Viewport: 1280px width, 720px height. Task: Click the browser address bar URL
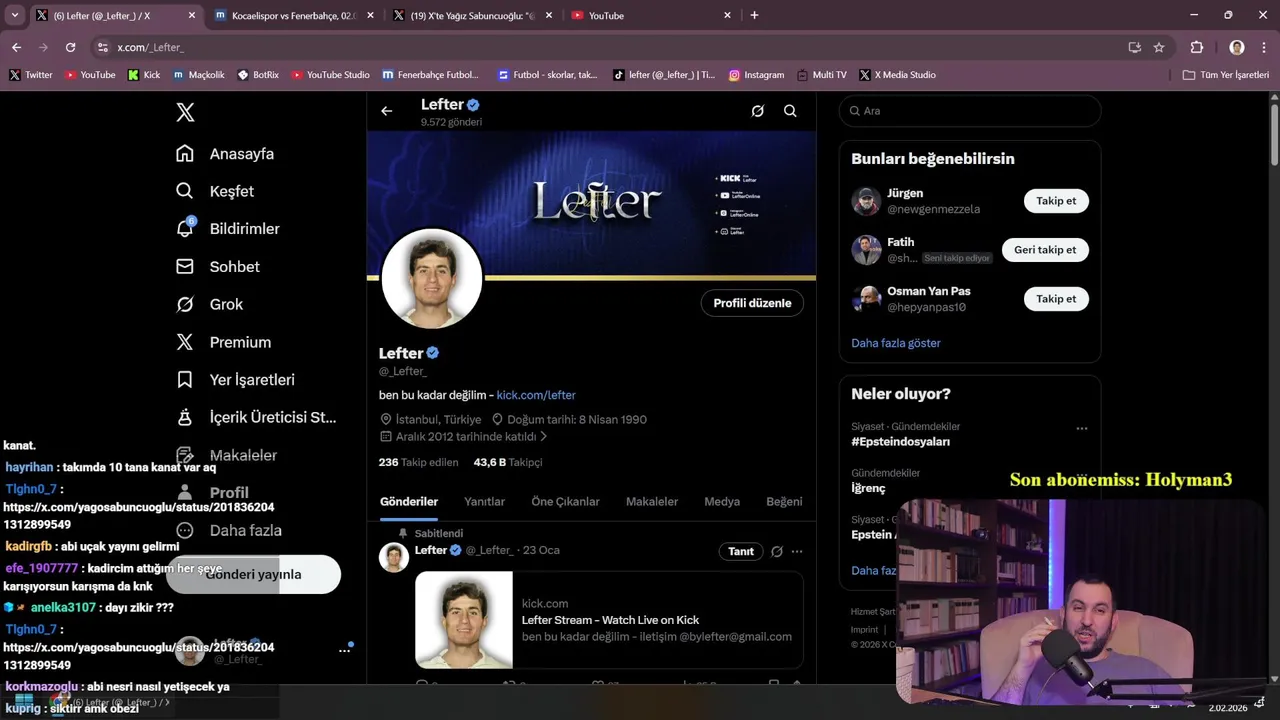150,47
